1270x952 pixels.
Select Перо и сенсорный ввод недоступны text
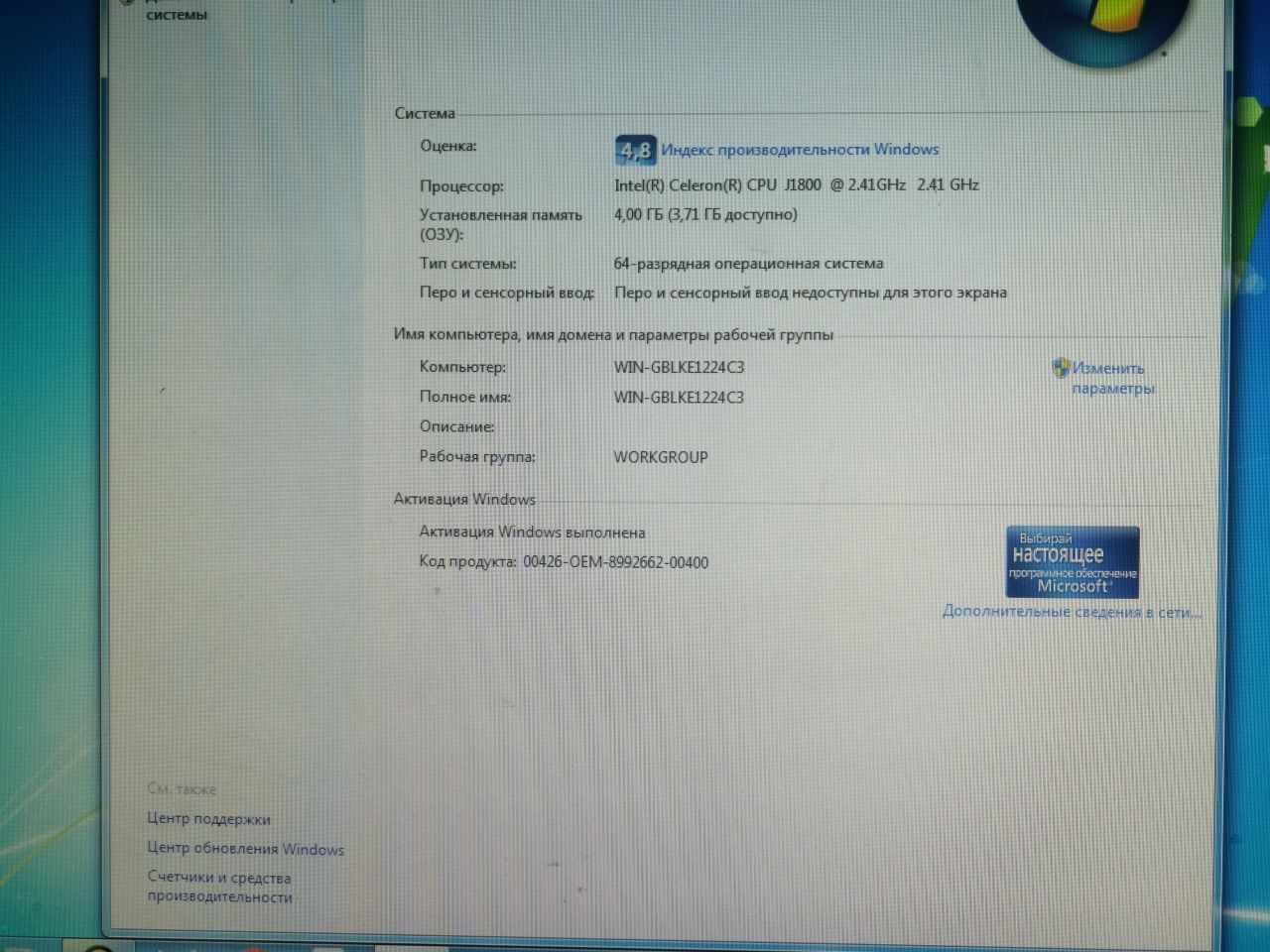[811, 293]
